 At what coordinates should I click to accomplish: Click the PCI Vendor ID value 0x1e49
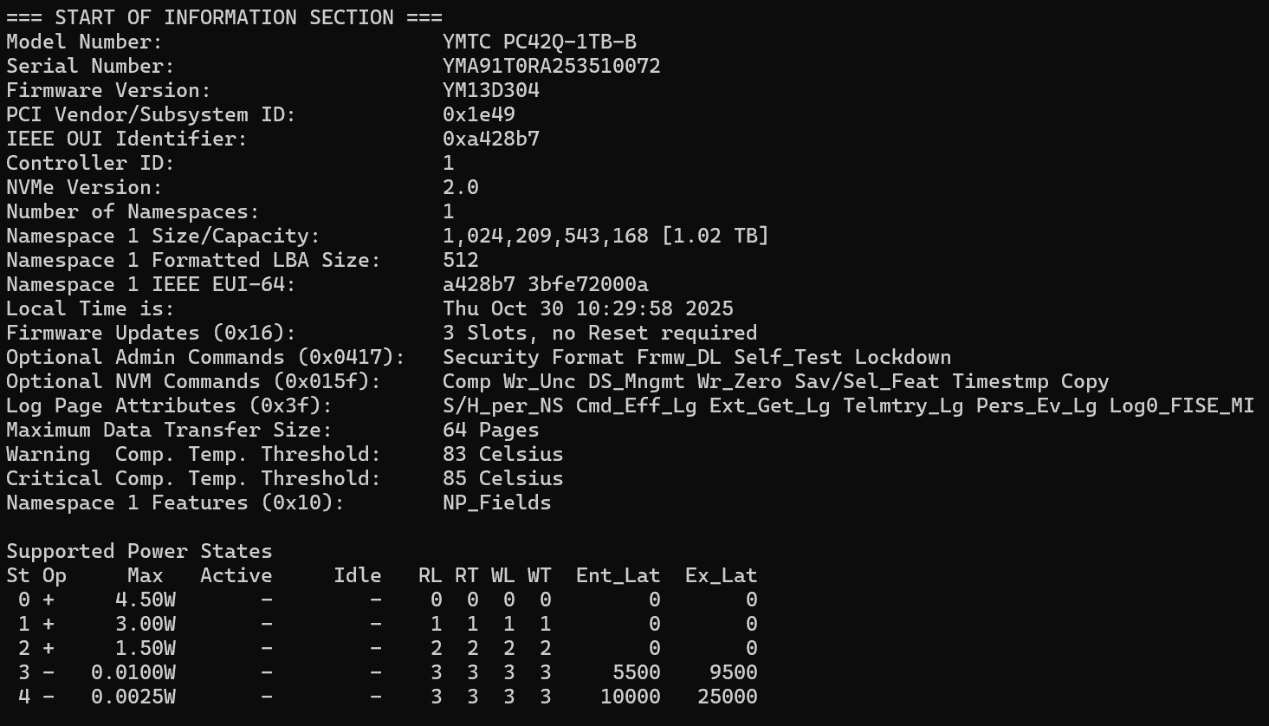pos(479,114)
